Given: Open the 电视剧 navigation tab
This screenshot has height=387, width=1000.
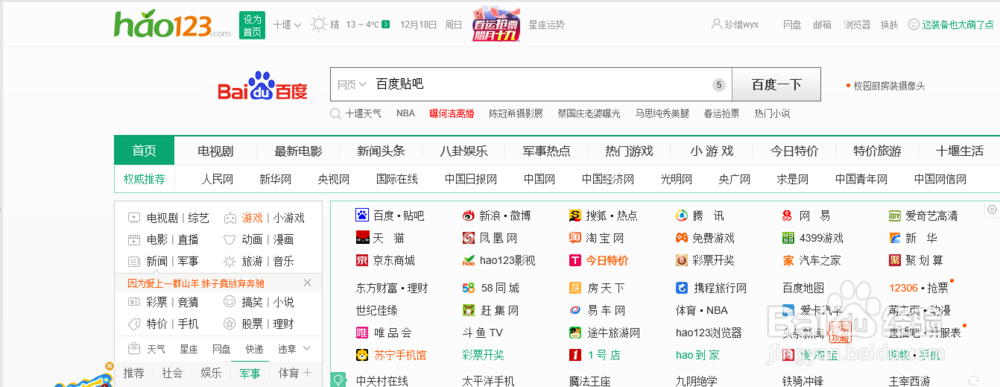Looking at the screenshot, I should coord(215,152).
